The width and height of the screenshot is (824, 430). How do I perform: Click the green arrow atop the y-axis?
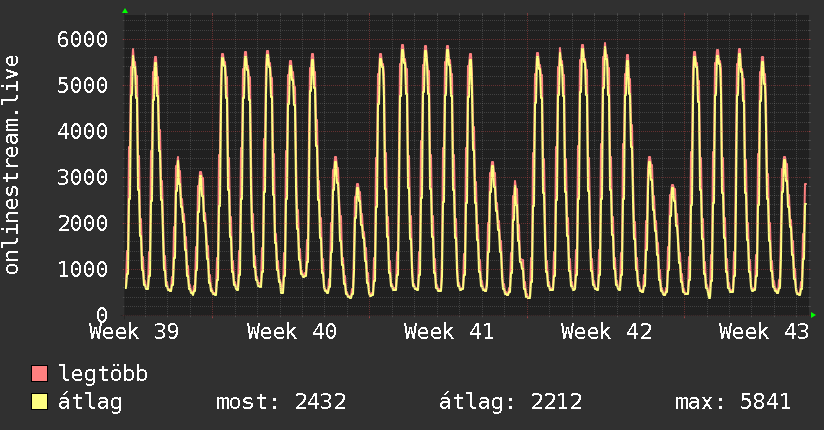(125, 11)
